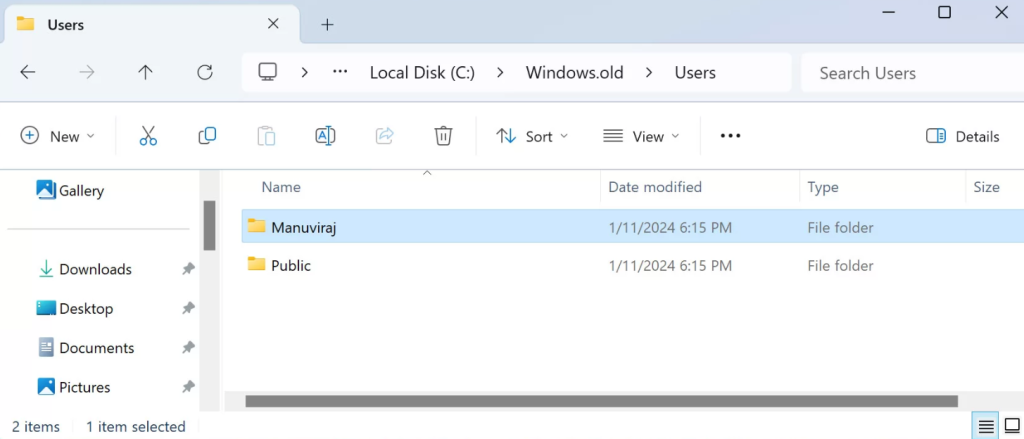Click the horizontal scrollbar in file list

(600, 401)
